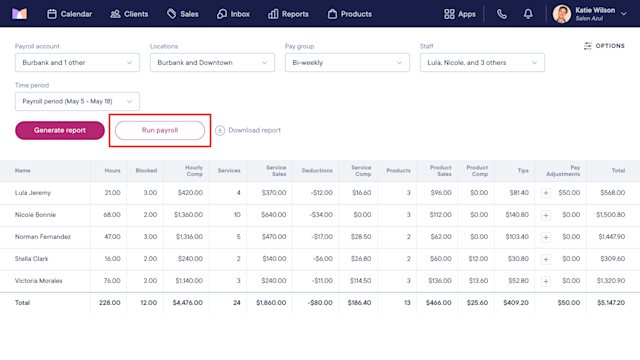Open the Apps grid icon
The width and height of the screenshot is (640, 360).
tap(449, 14)
